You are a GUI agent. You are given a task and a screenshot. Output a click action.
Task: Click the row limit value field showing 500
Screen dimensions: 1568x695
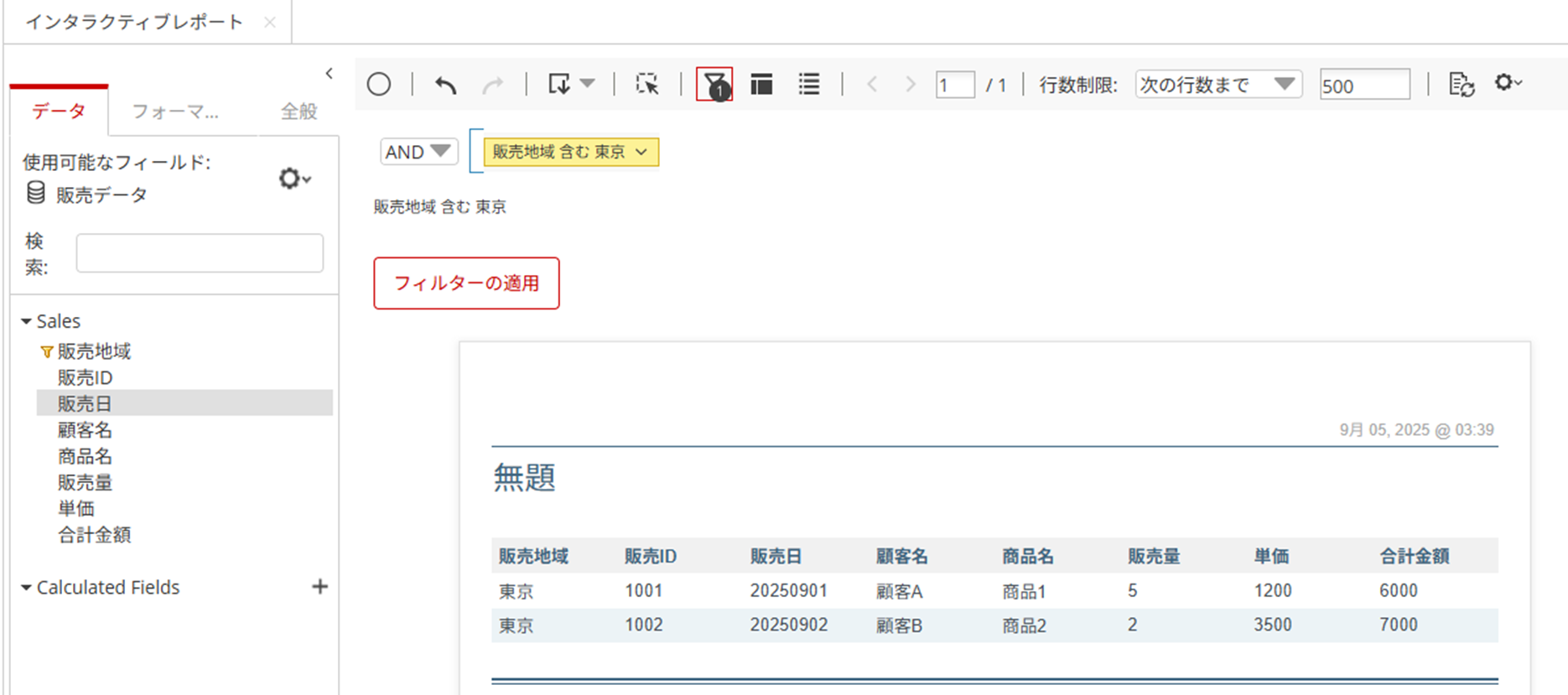point(1364,85)
